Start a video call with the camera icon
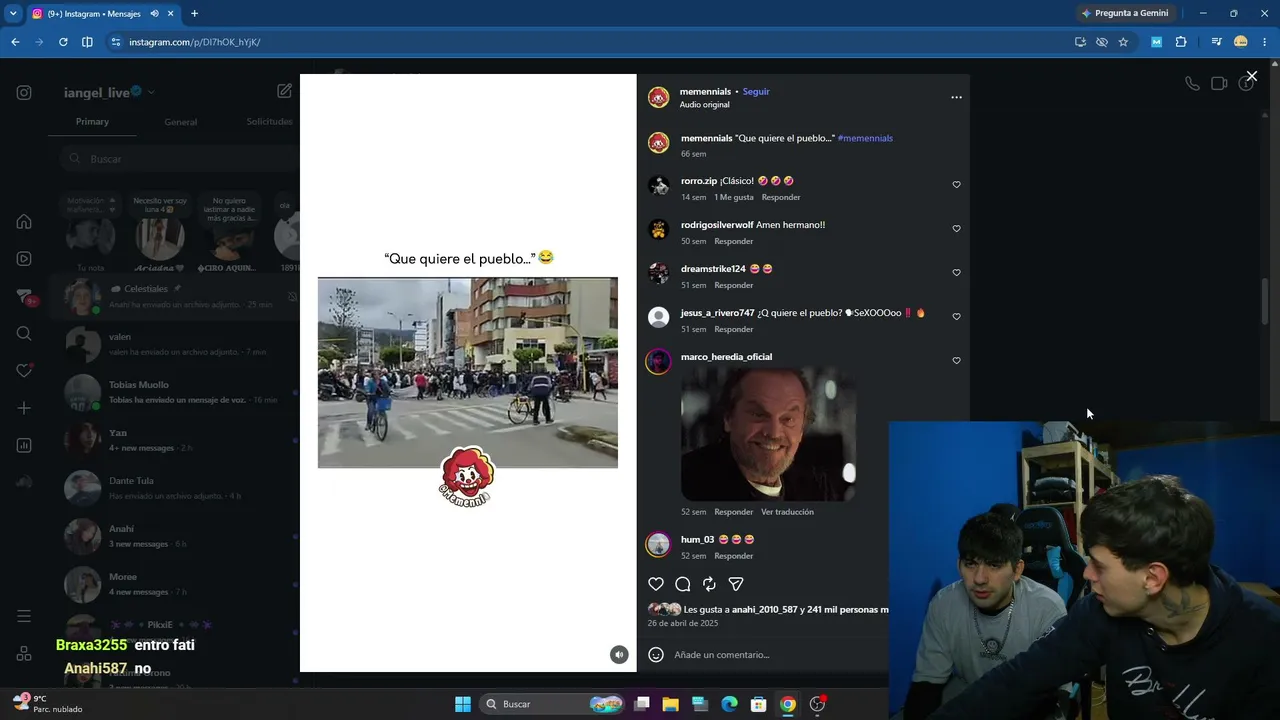Image resolution: width=1280 pixels, height=720 pixels. tap(1219, 84)
